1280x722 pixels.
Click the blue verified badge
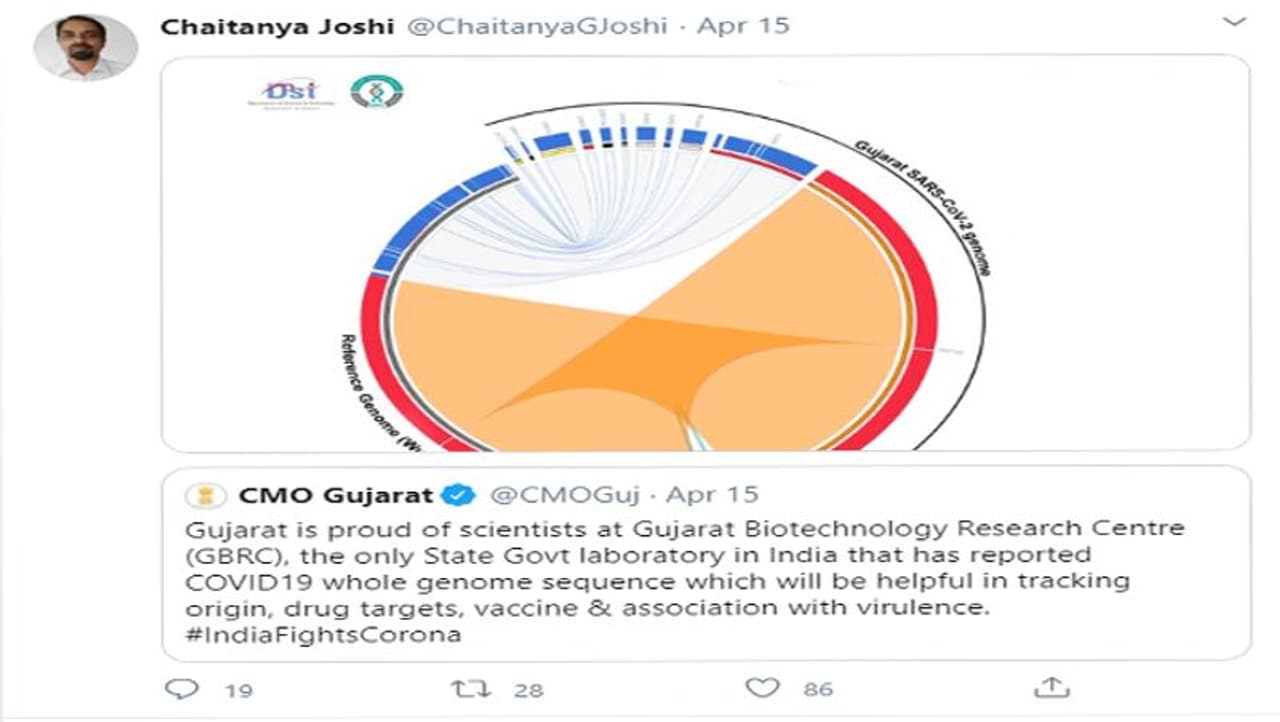point(459,495)
